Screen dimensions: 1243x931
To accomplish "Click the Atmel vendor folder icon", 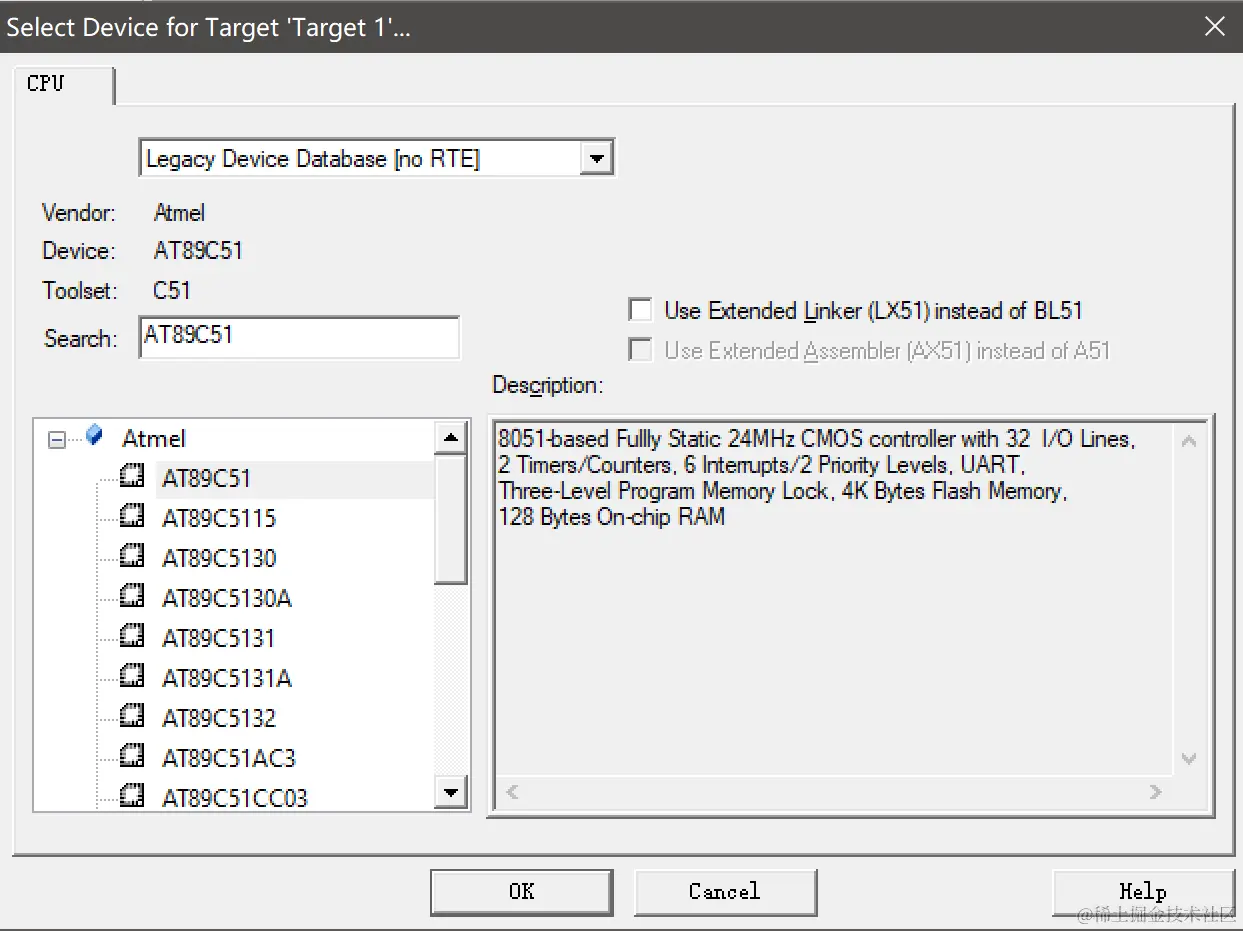I will [x=95, y=436].
